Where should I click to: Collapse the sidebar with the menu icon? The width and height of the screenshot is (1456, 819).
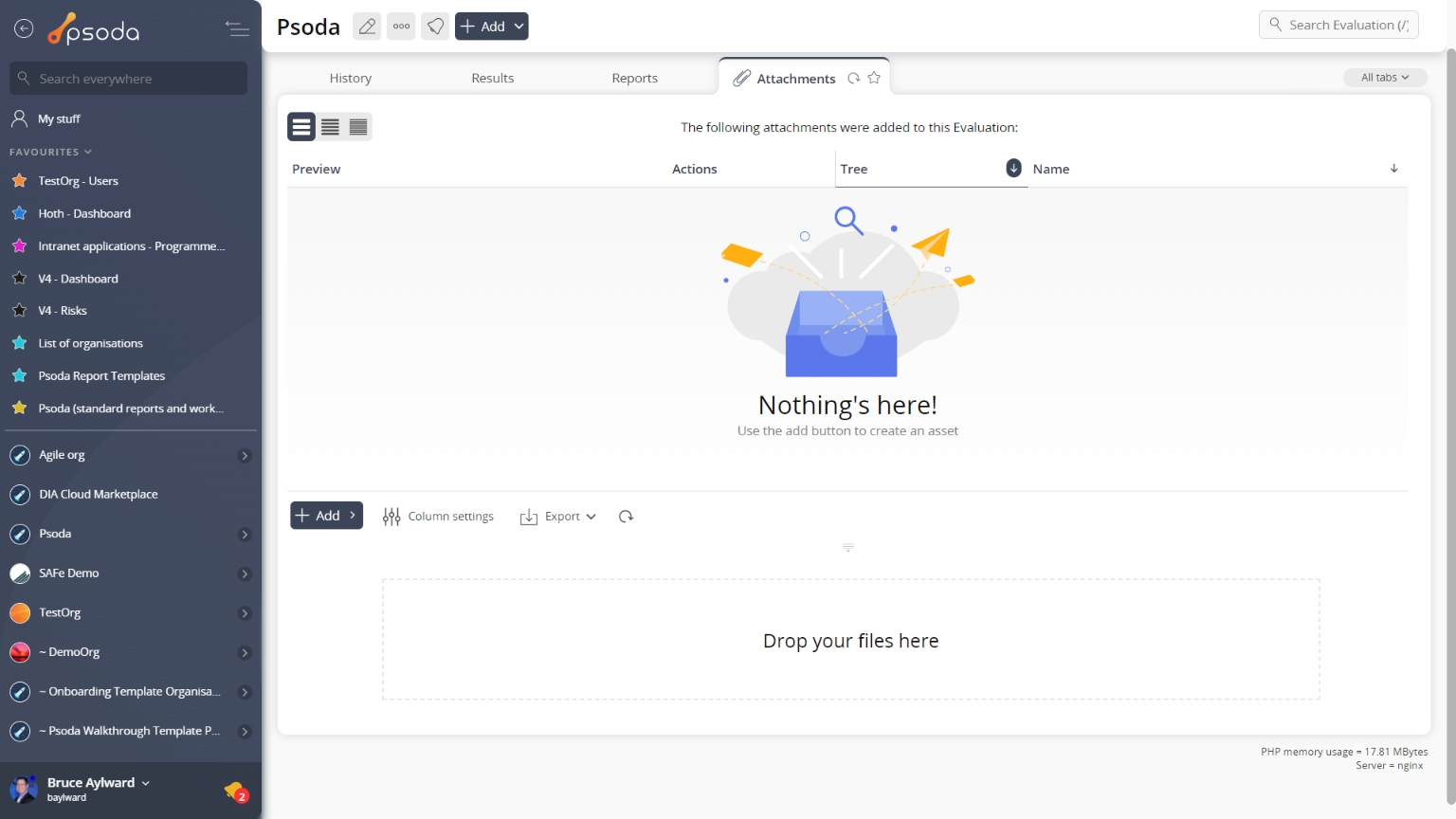pos(237,29)
